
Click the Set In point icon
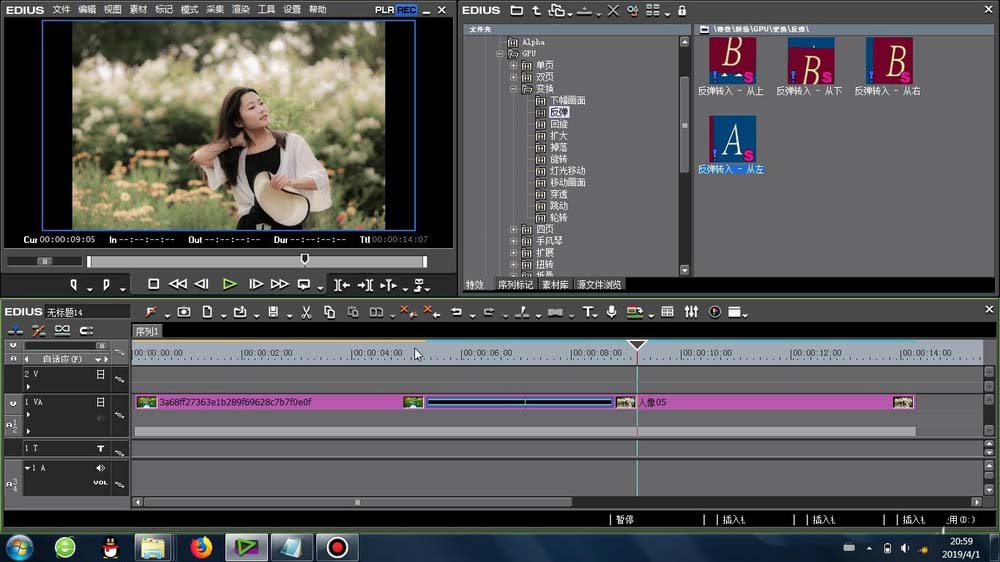pyautogui.click(x=73, y=285)
